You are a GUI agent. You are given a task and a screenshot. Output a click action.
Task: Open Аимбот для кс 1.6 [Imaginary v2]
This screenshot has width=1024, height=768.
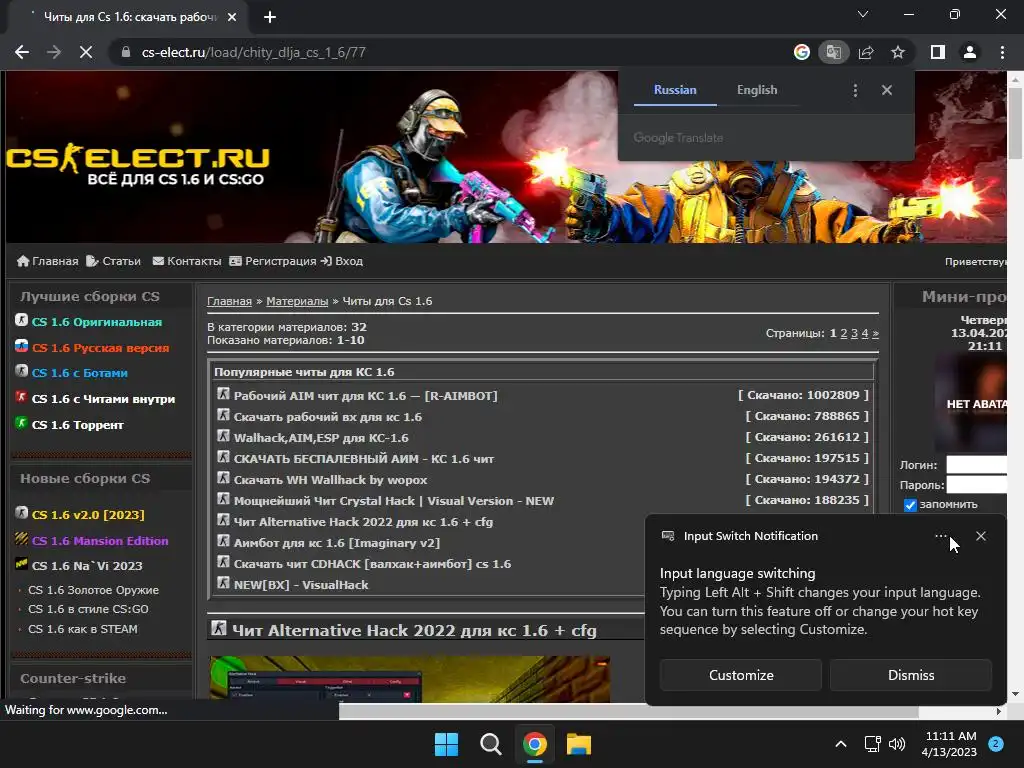point(337,543)
